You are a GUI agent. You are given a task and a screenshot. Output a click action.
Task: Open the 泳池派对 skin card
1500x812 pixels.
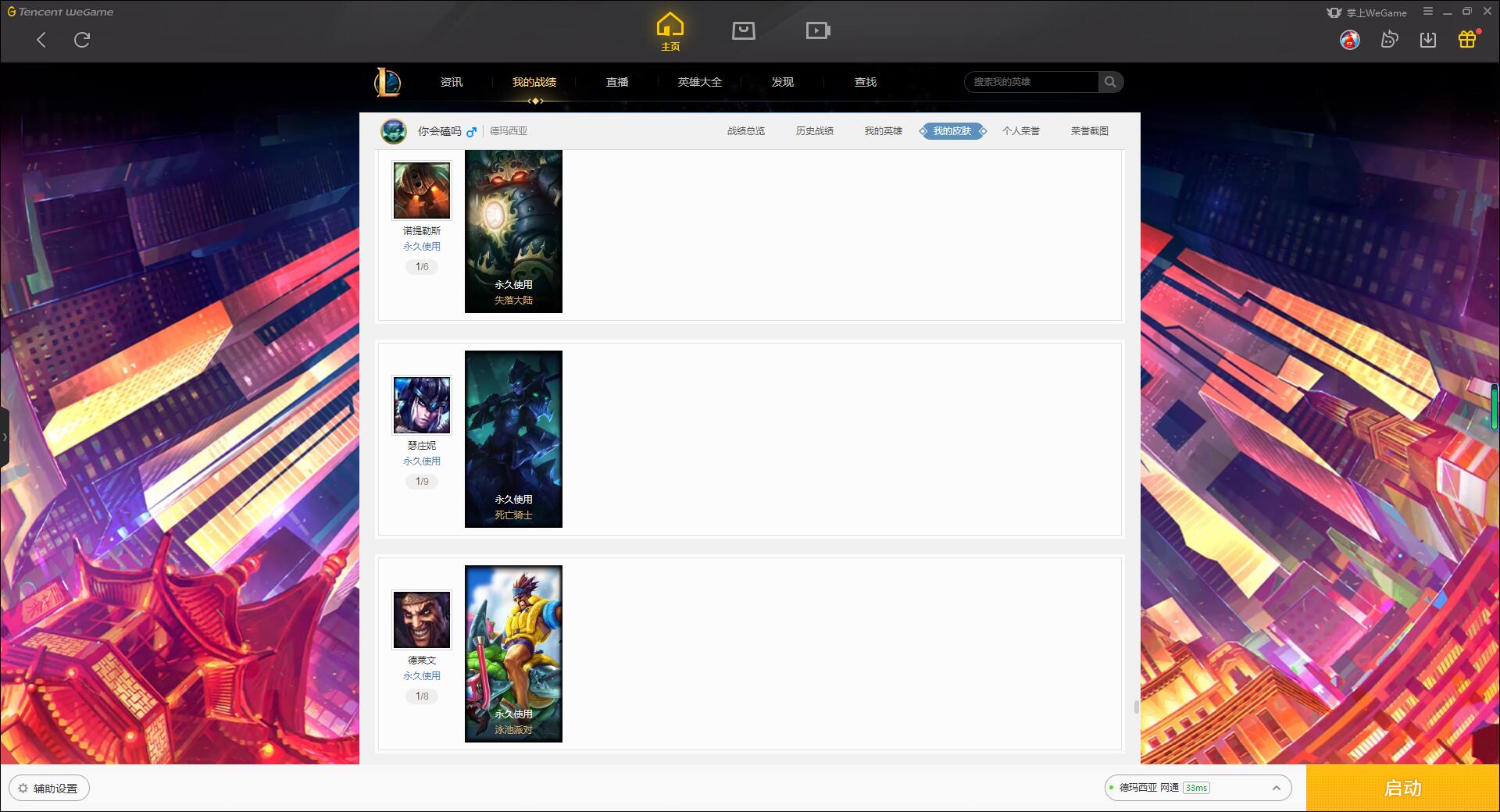click(513, 654)
